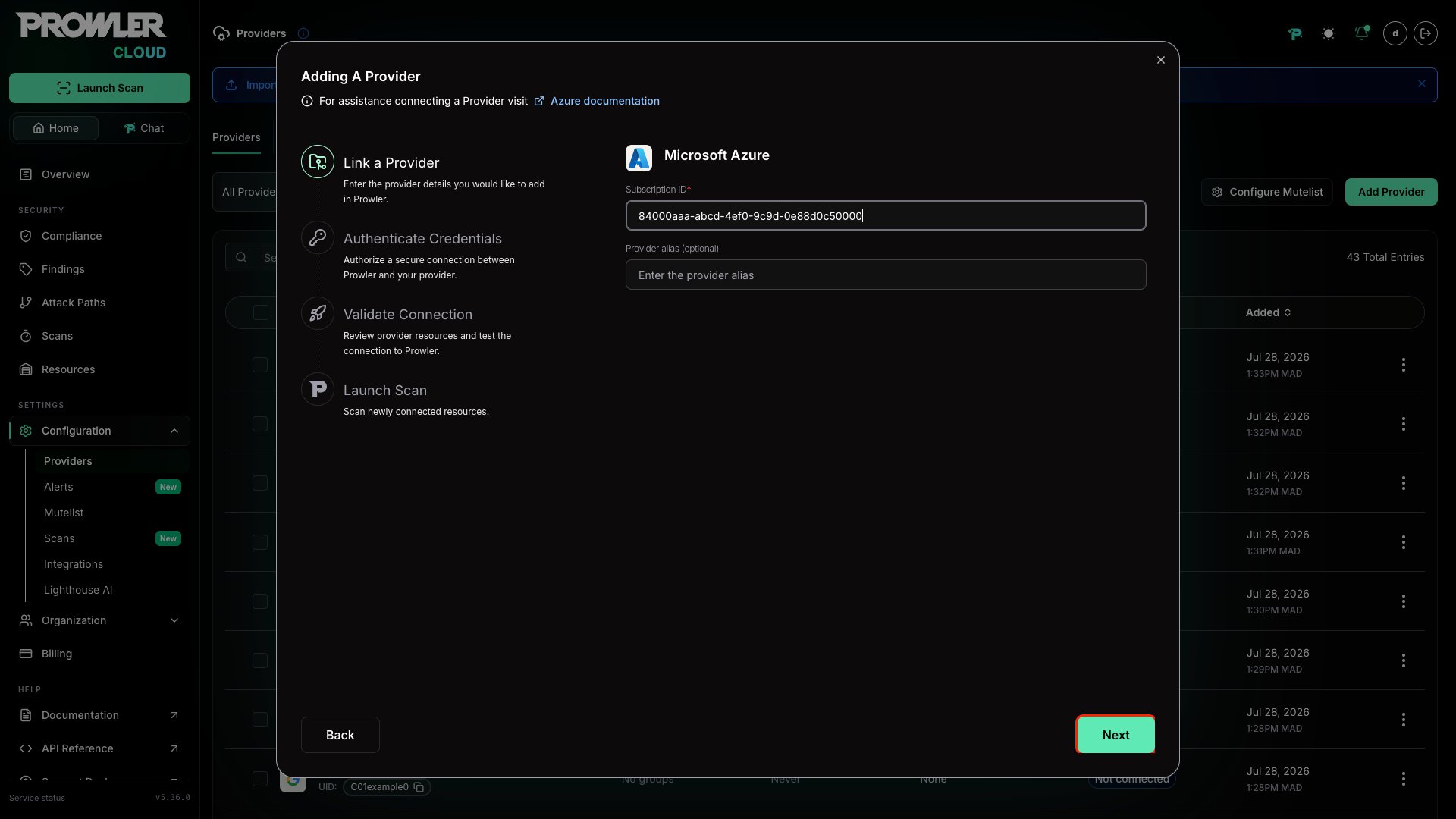
Task: Select the Providers tab in background page
Action: 236,137
